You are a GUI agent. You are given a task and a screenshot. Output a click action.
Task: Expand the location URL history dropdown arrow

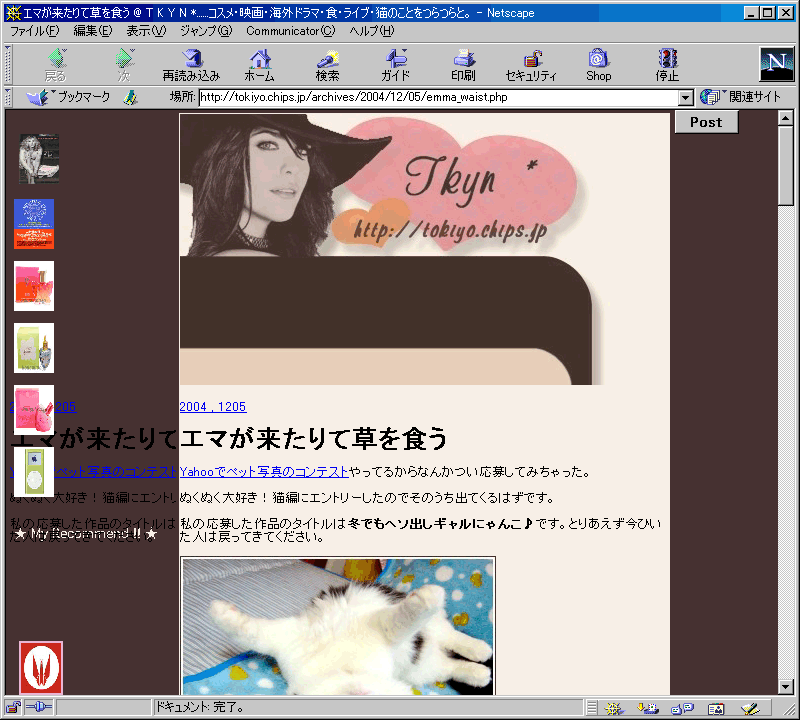tap(686, 97)
